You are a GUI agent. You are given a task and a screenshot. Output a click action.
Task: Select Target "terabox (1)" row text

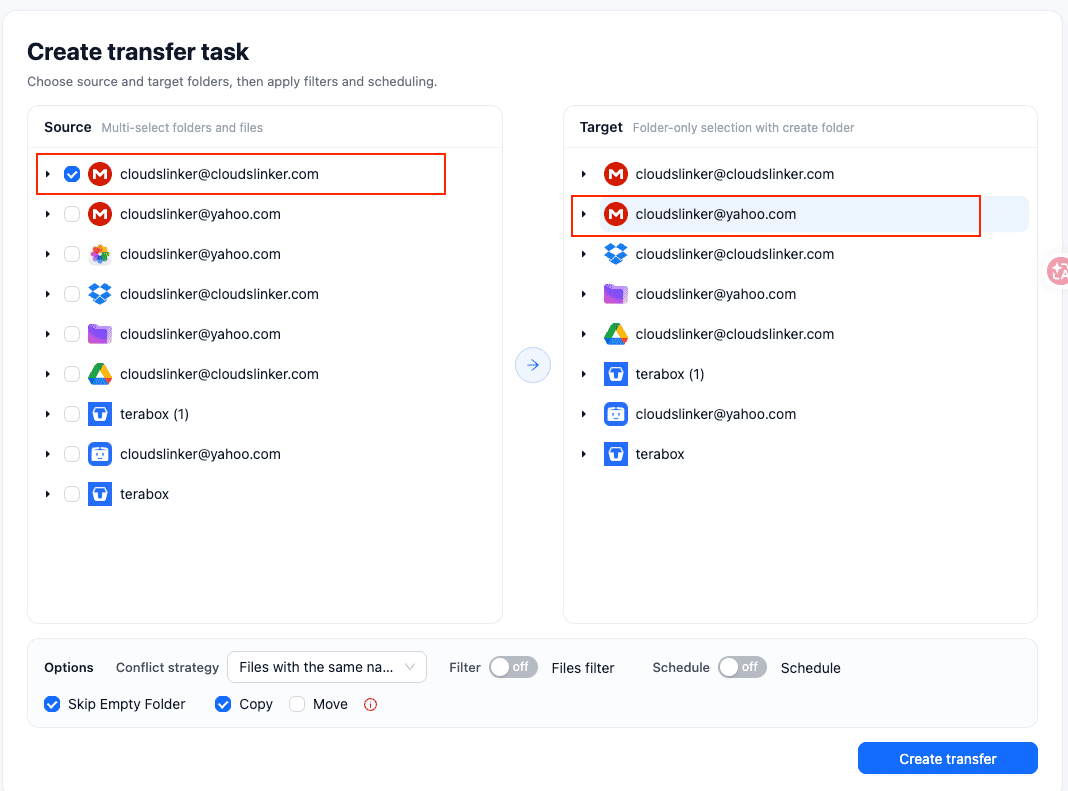[x=670, y=374]
